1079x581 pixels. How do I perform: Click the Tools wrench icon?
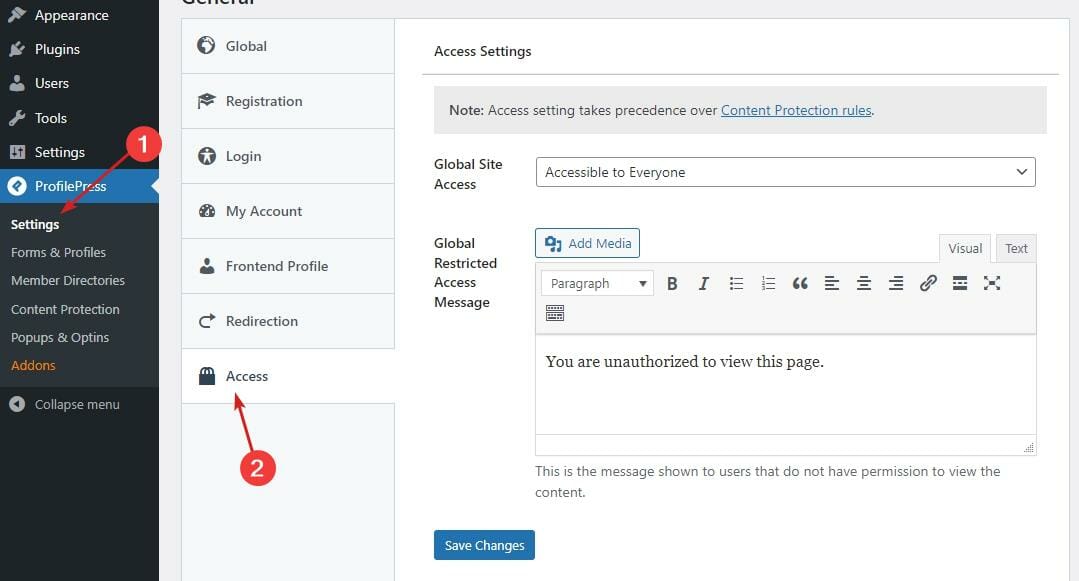click(x=17, y=118)
